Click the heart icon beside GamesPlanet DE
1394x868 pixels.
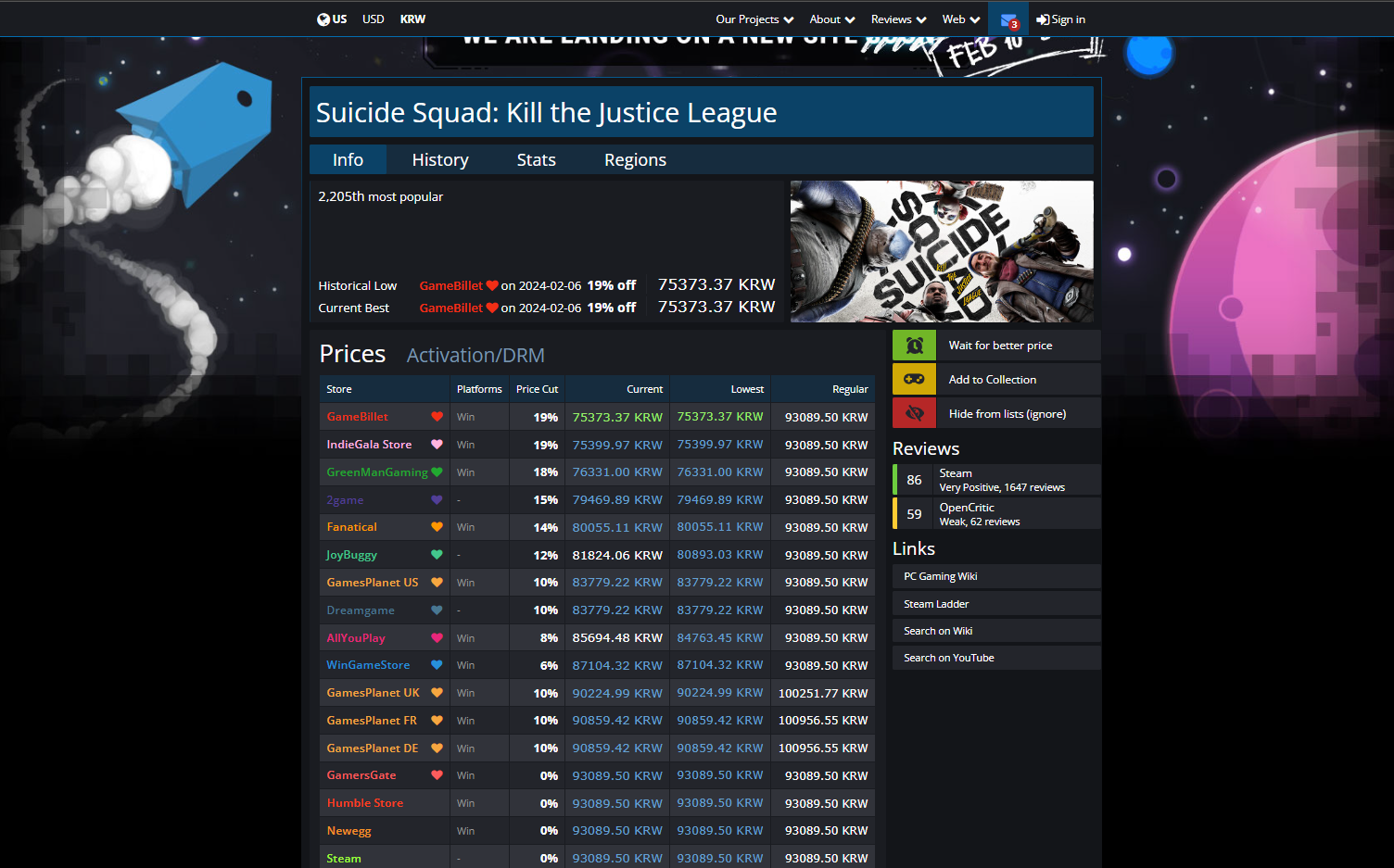tap(437, 748)
